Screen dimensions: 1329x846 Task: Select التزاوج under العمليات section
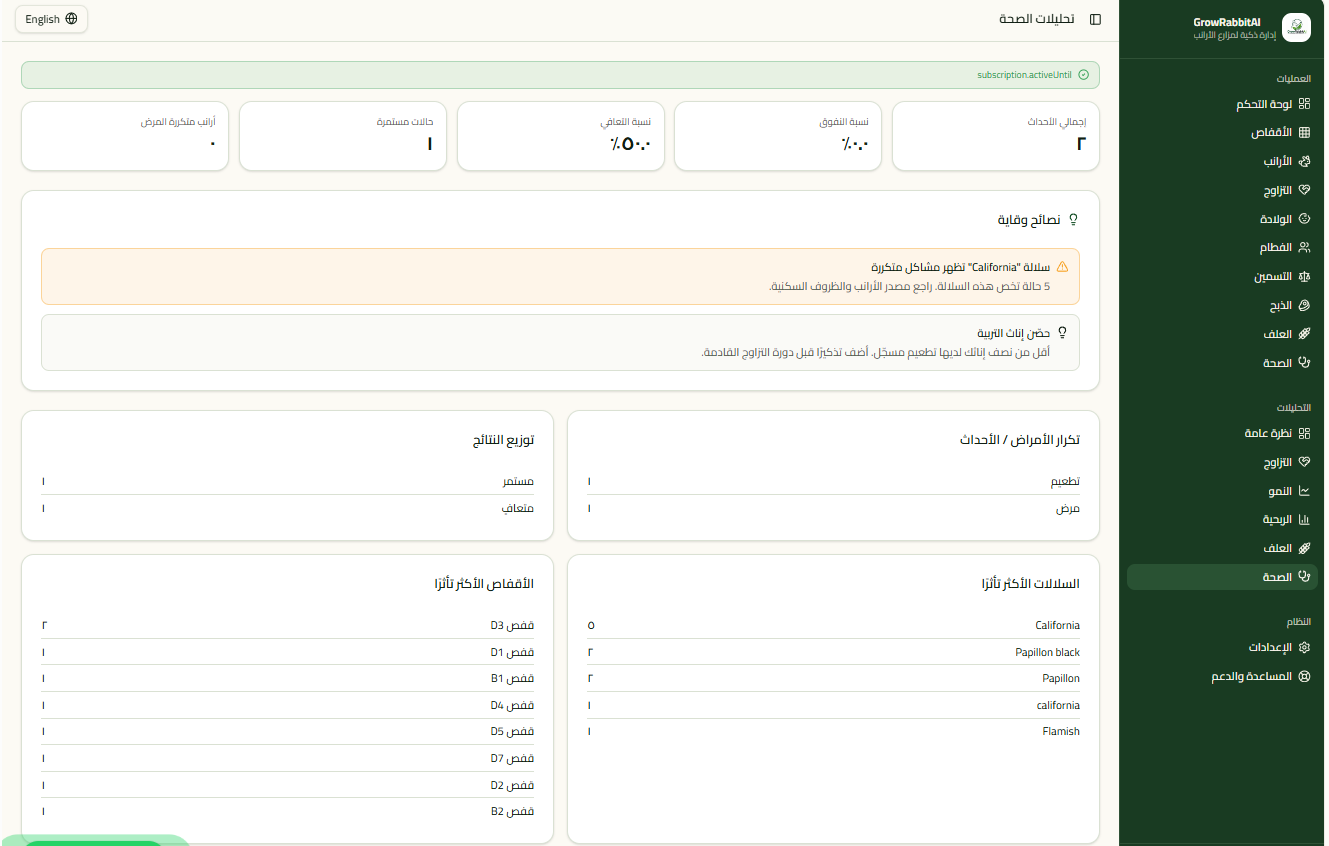click(x=1222, y=190)
